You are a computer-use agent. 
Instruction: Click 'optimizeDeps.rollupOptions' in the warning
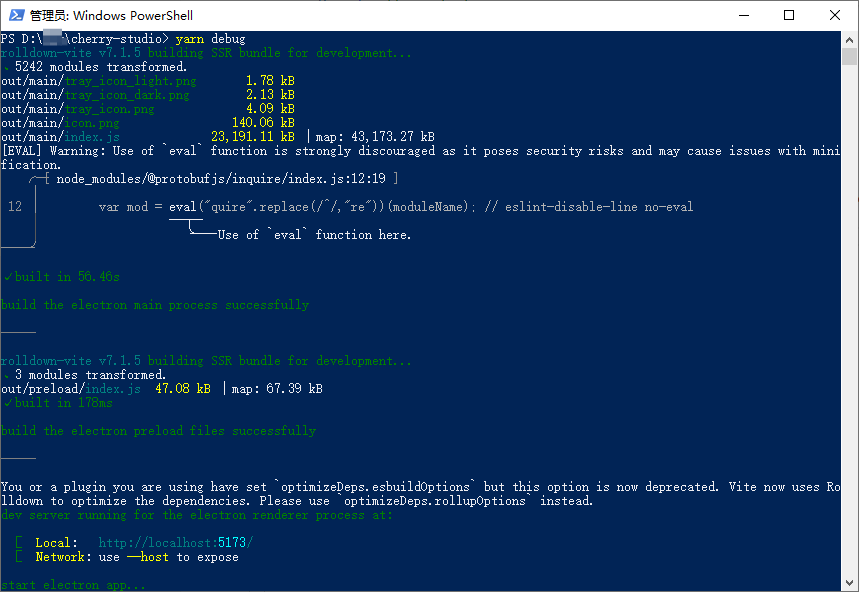435,501
